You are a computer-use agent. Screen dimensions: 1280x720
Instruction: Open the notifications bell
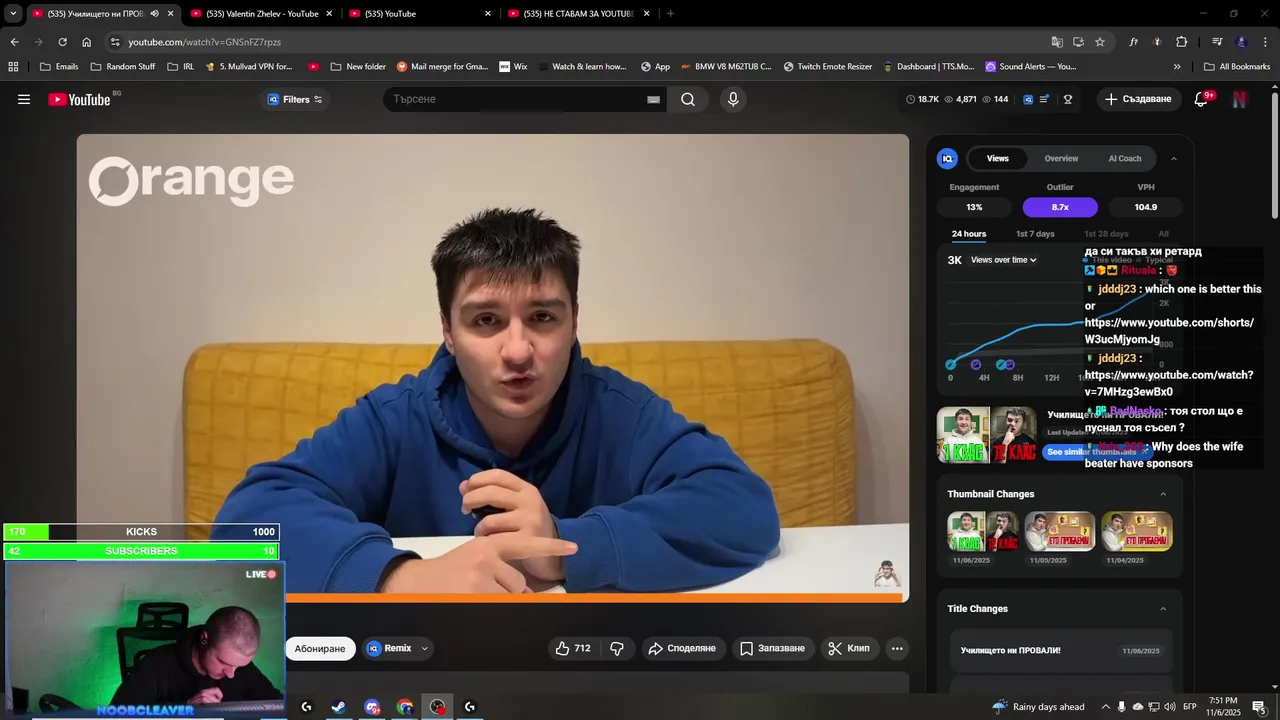coord(1202,99)
